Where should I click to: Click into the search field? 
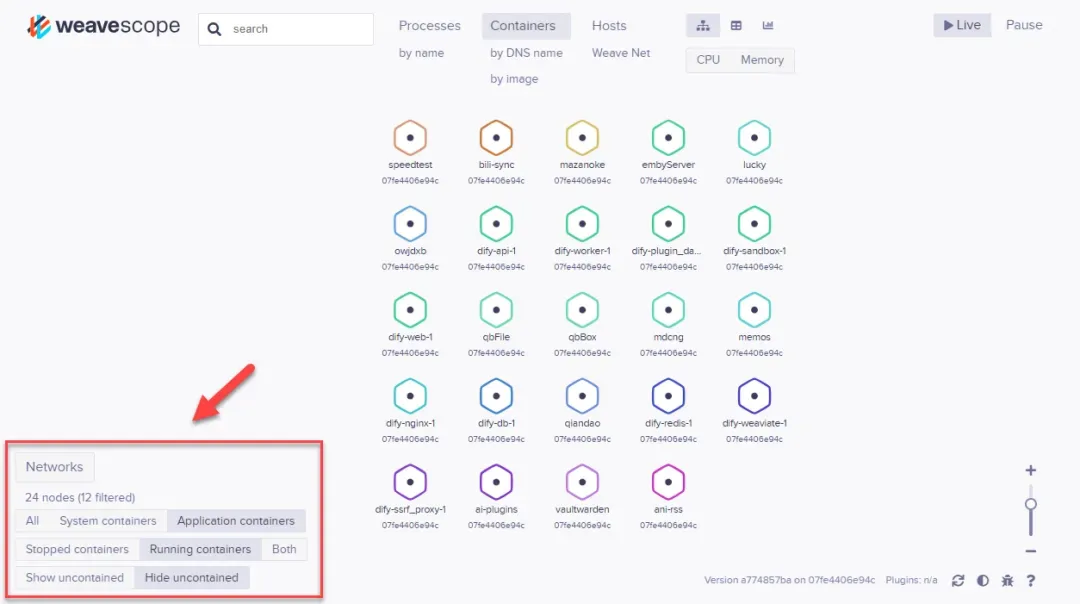tap(286, 29)
